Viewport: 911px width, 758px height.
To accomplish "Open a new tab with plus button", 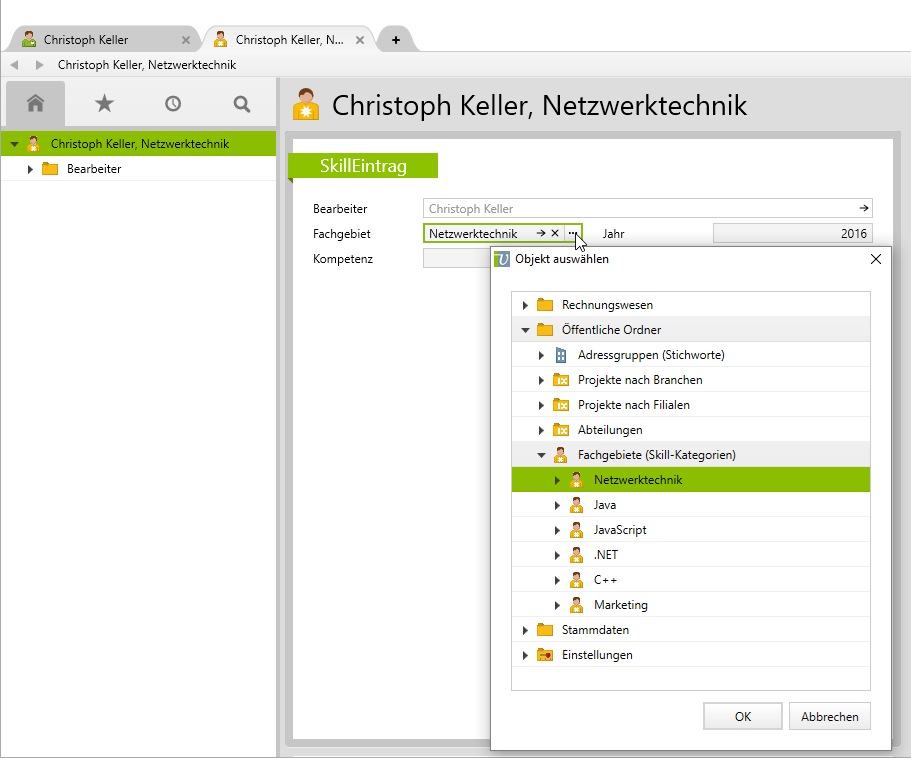I will pyautogui.click(x=396, y=40).
